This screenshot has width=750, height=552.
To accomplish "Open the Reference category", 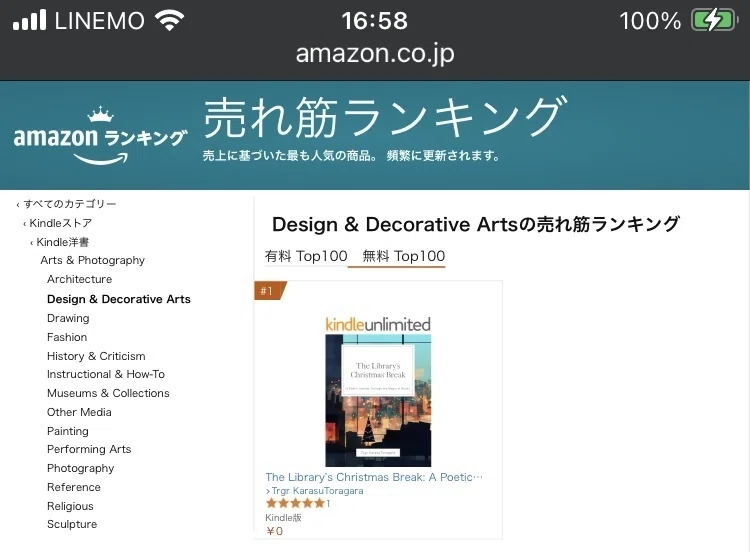I will point(74,487).
